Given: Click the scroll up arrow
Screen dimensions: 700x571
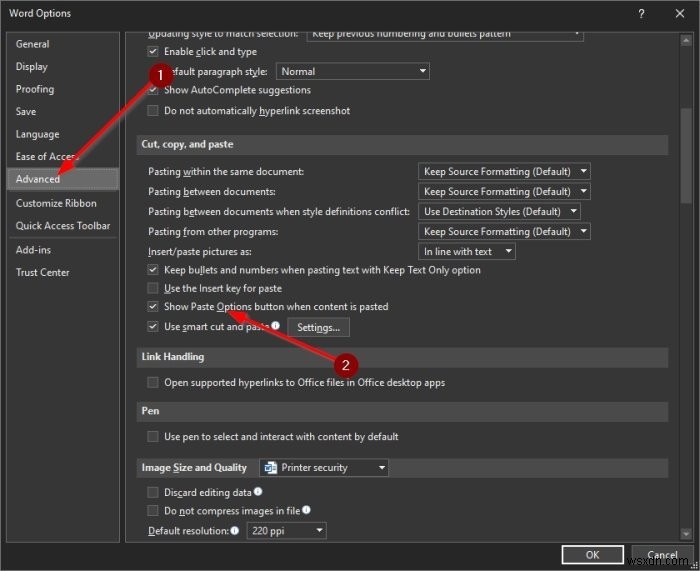Looking at the screenshot, I should tap(686, 41).
